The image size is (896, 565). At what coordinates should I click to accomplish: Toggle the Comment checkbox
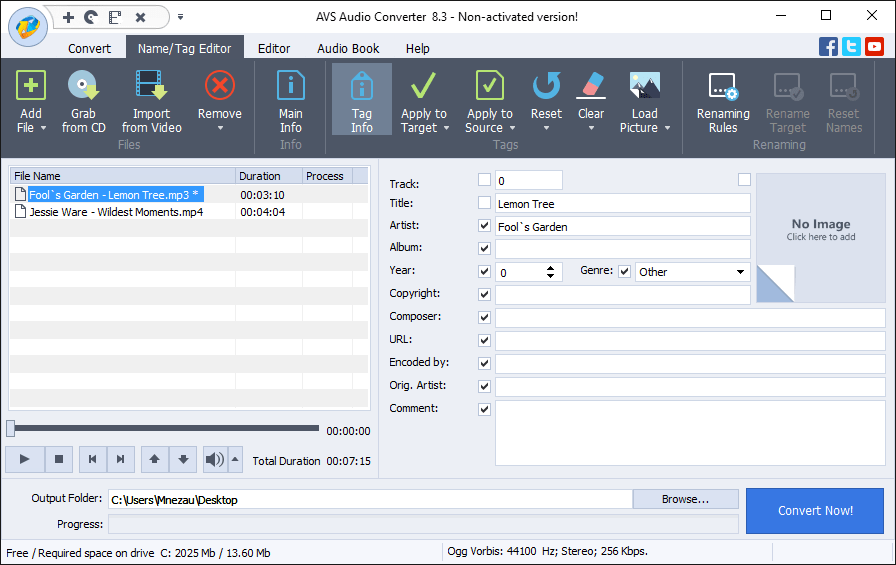pyautogui.click(x=484, y=409)
